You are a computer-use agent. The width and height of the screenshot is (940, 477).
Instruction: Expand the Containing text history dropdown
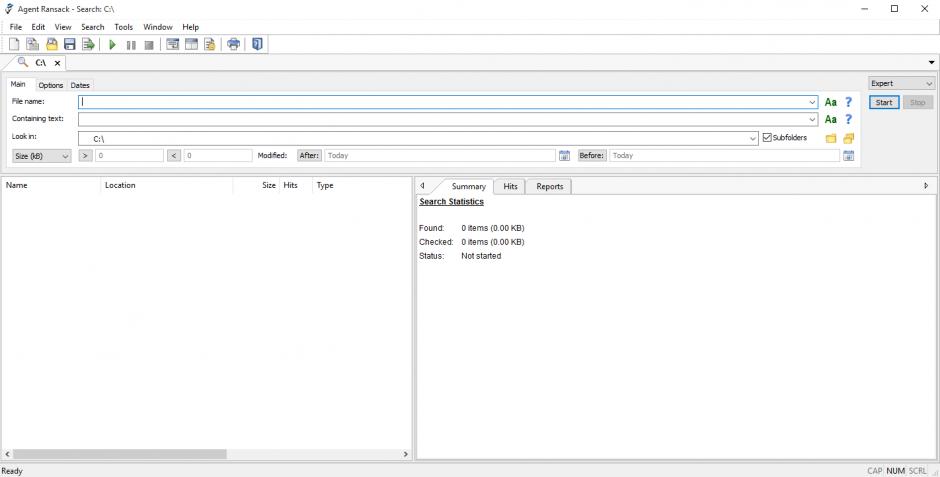(x=812, y=119)
